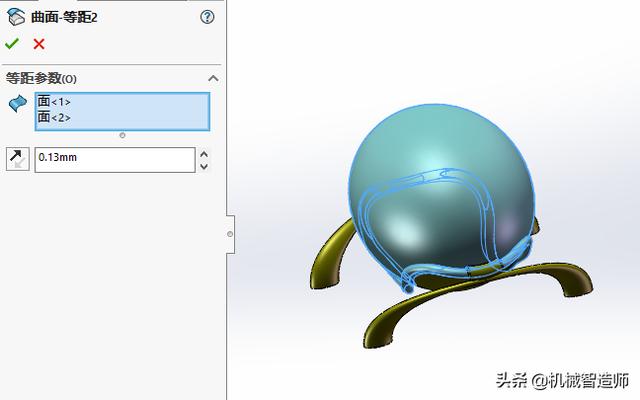Click the front bottom olive stand leg

(400, 318)
